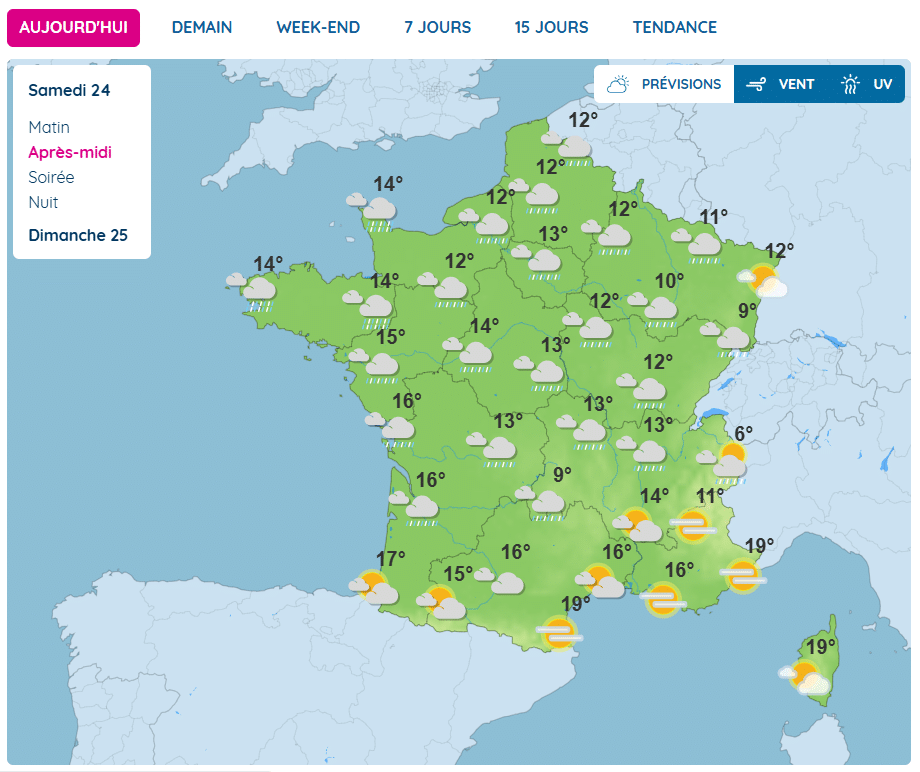Select the Soirée time period
920x772 pixels.
[52, 177]
